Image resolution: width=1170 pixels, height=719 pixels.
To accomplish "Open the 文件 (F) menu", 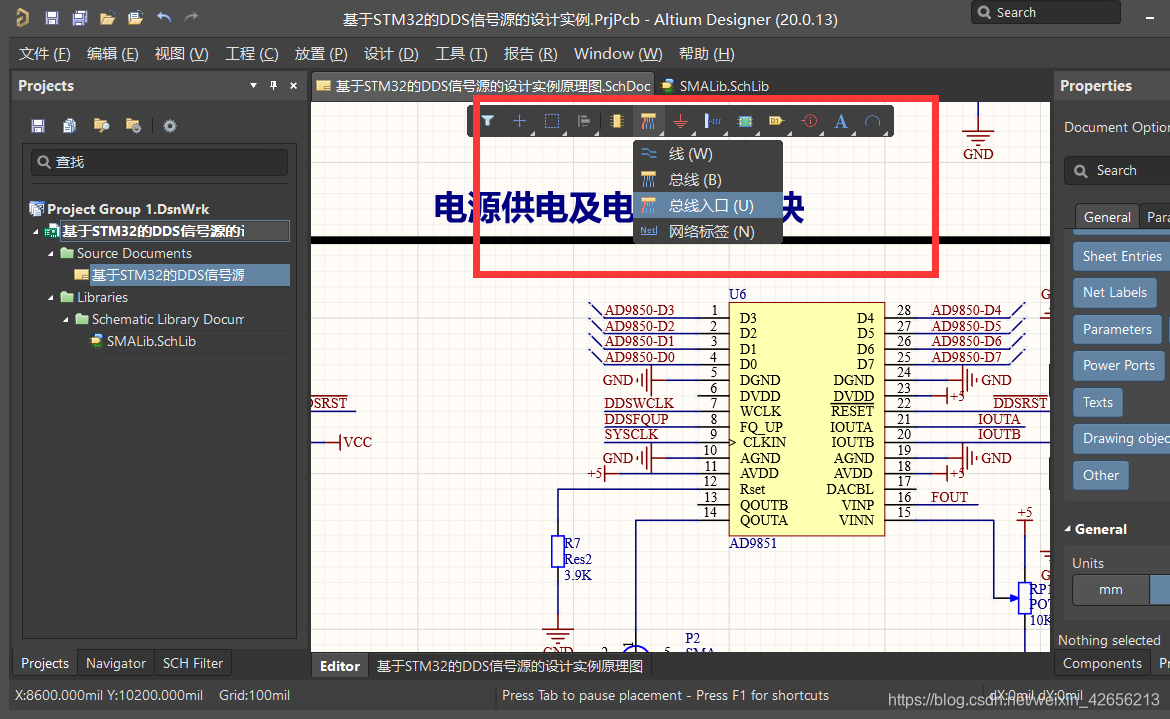I will click(45, 54).
